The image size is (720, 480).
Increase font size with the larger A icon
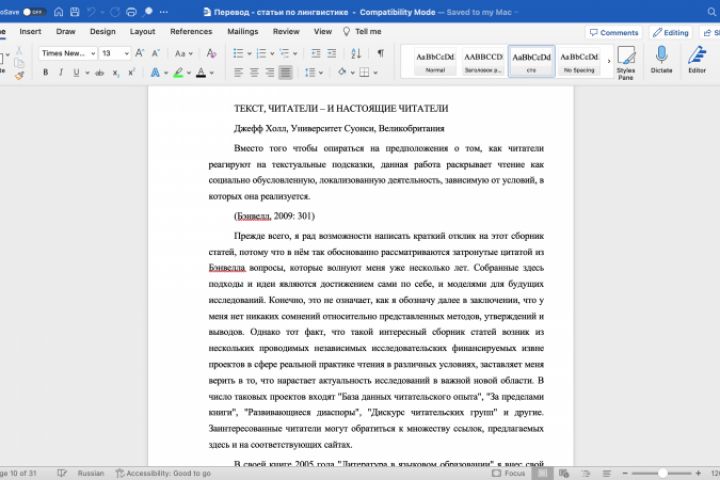(x=140, y=53)
